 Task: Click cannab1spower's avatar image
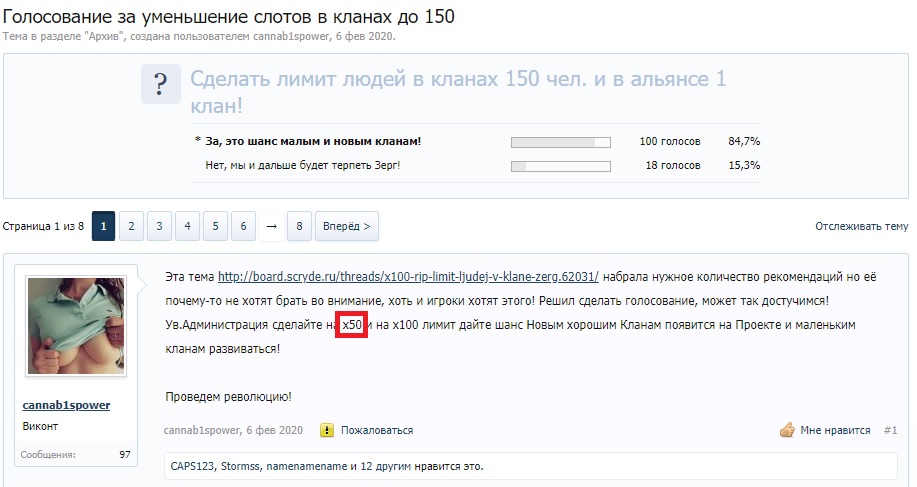point(76,332)
